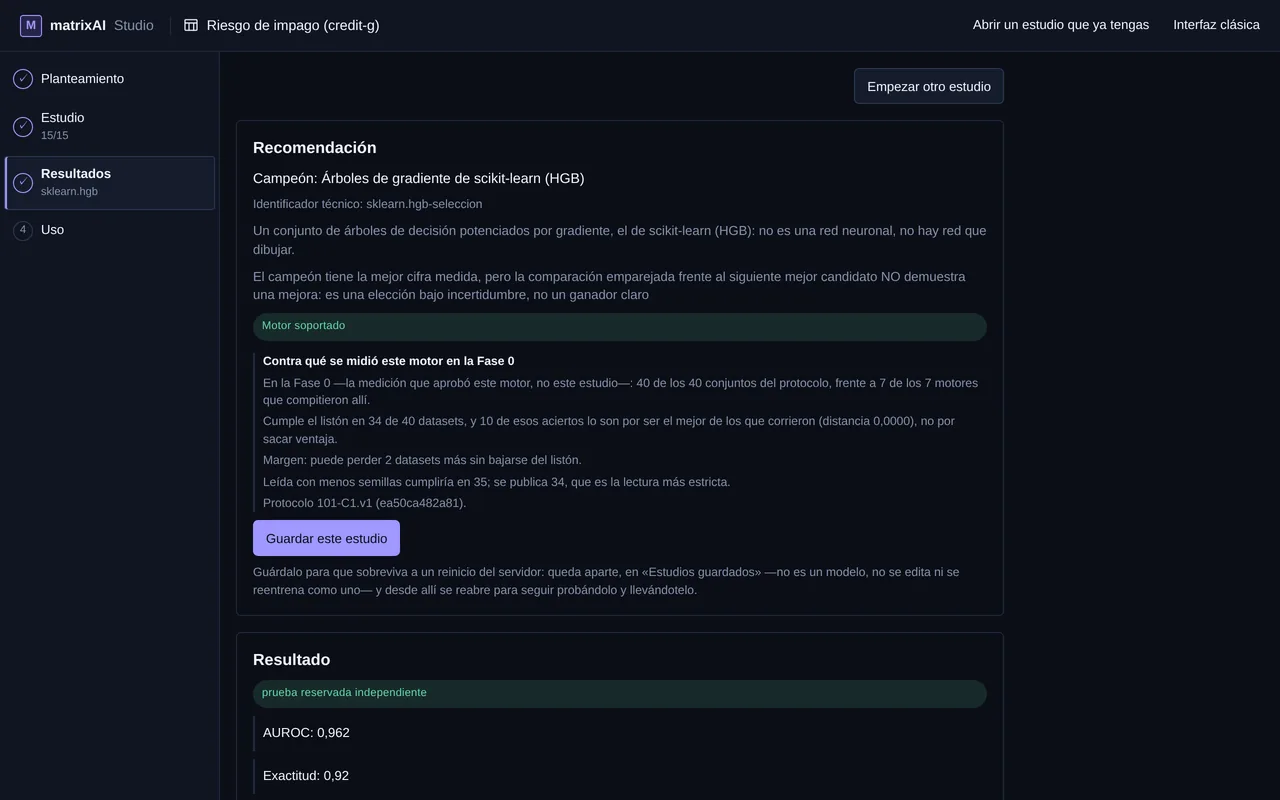
Task: Click the "Recomendación" heading
Action: click(315, 148)
